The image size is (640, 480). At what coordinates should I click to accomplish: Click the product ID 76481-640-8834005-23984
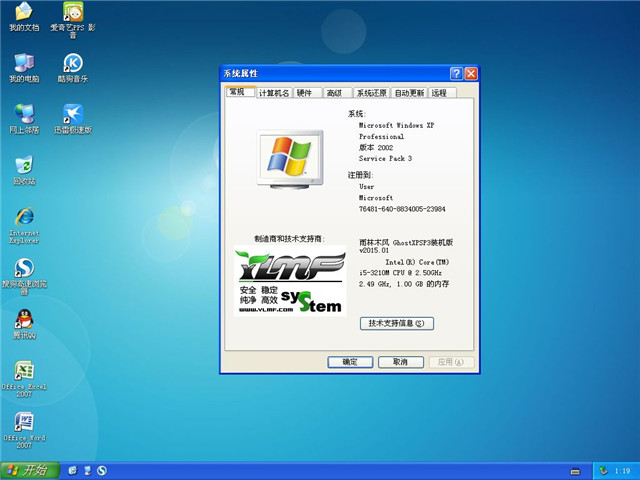pos(402,209)
